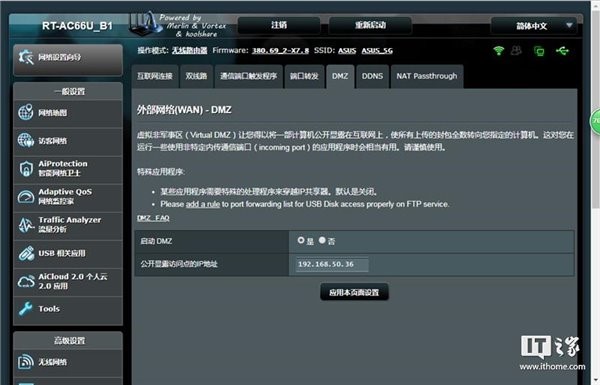Switch to the DDNS tab
600x385 pixels.
tap(372, 76)
